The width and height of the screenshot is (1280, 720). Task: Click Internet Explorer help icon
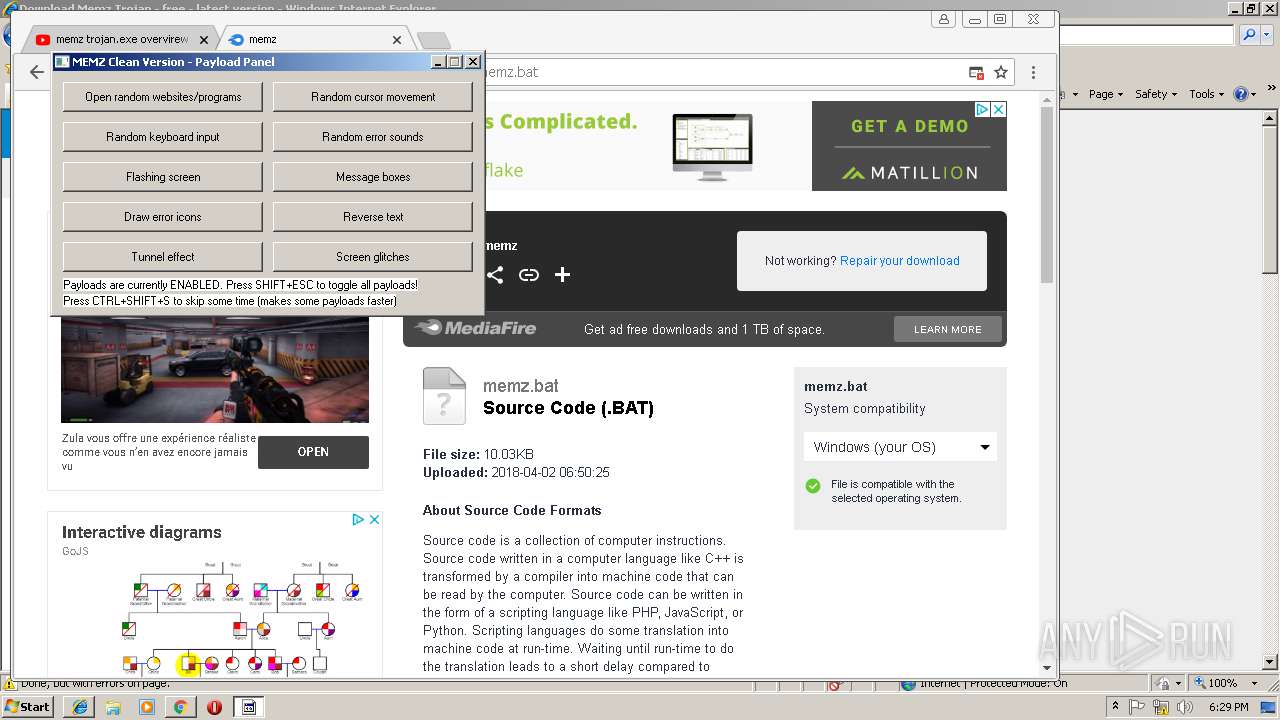(1240, 94)
